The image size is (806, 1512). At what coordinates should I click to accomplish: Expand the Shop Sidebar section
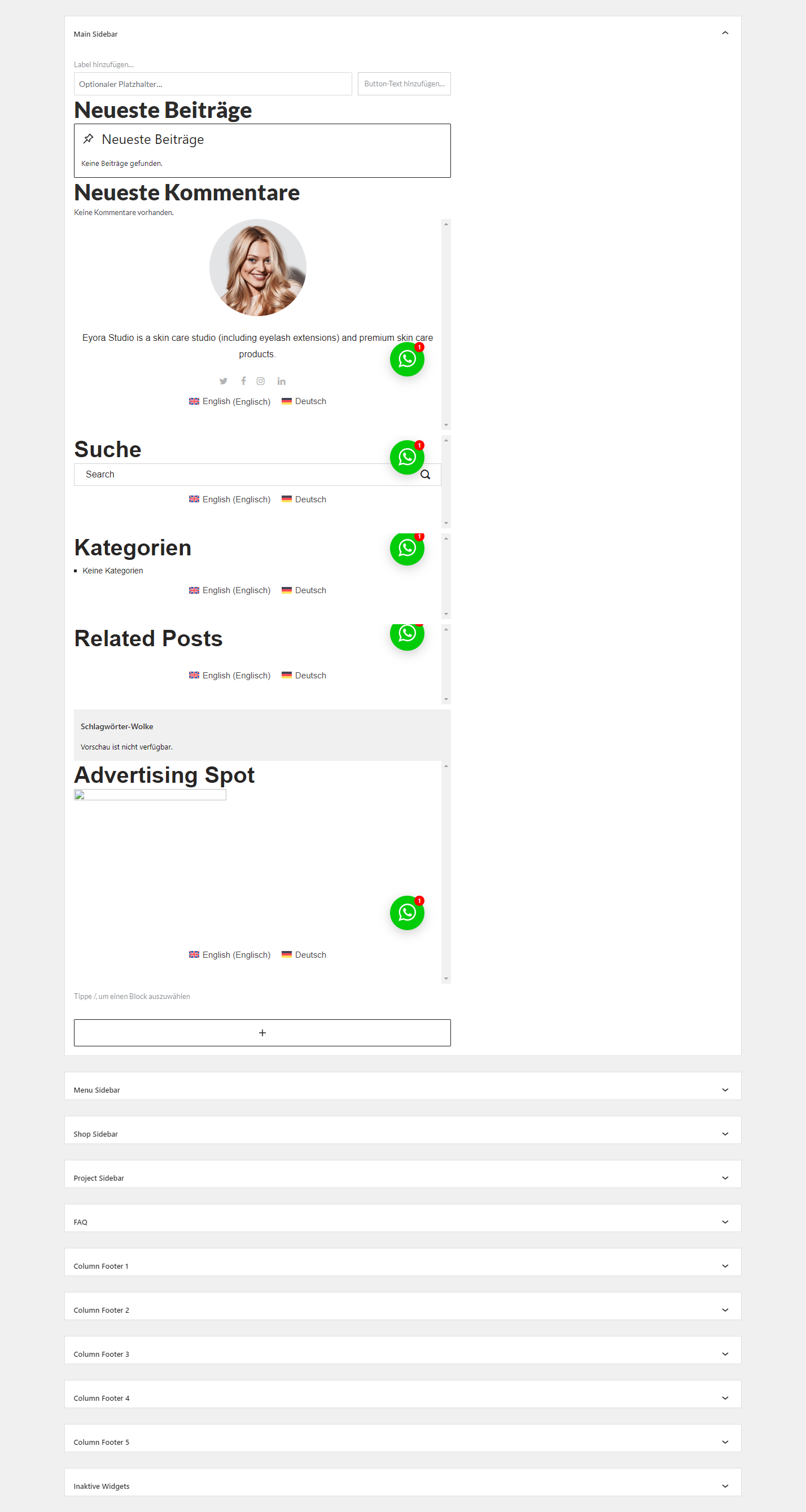pyautogui.click(x=402, y=1133)
